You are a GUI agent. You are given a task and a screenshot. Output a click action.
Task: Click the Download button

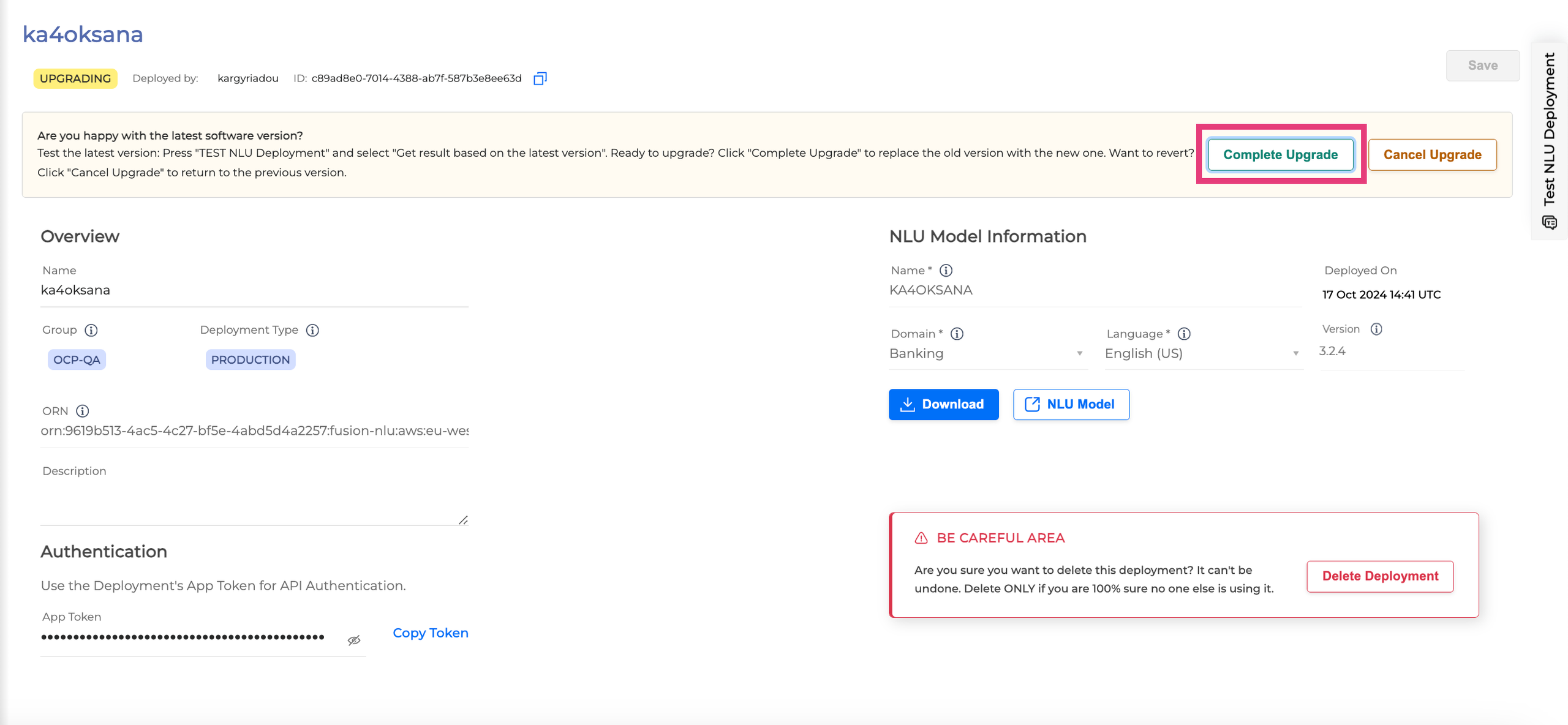click(944, 405)
